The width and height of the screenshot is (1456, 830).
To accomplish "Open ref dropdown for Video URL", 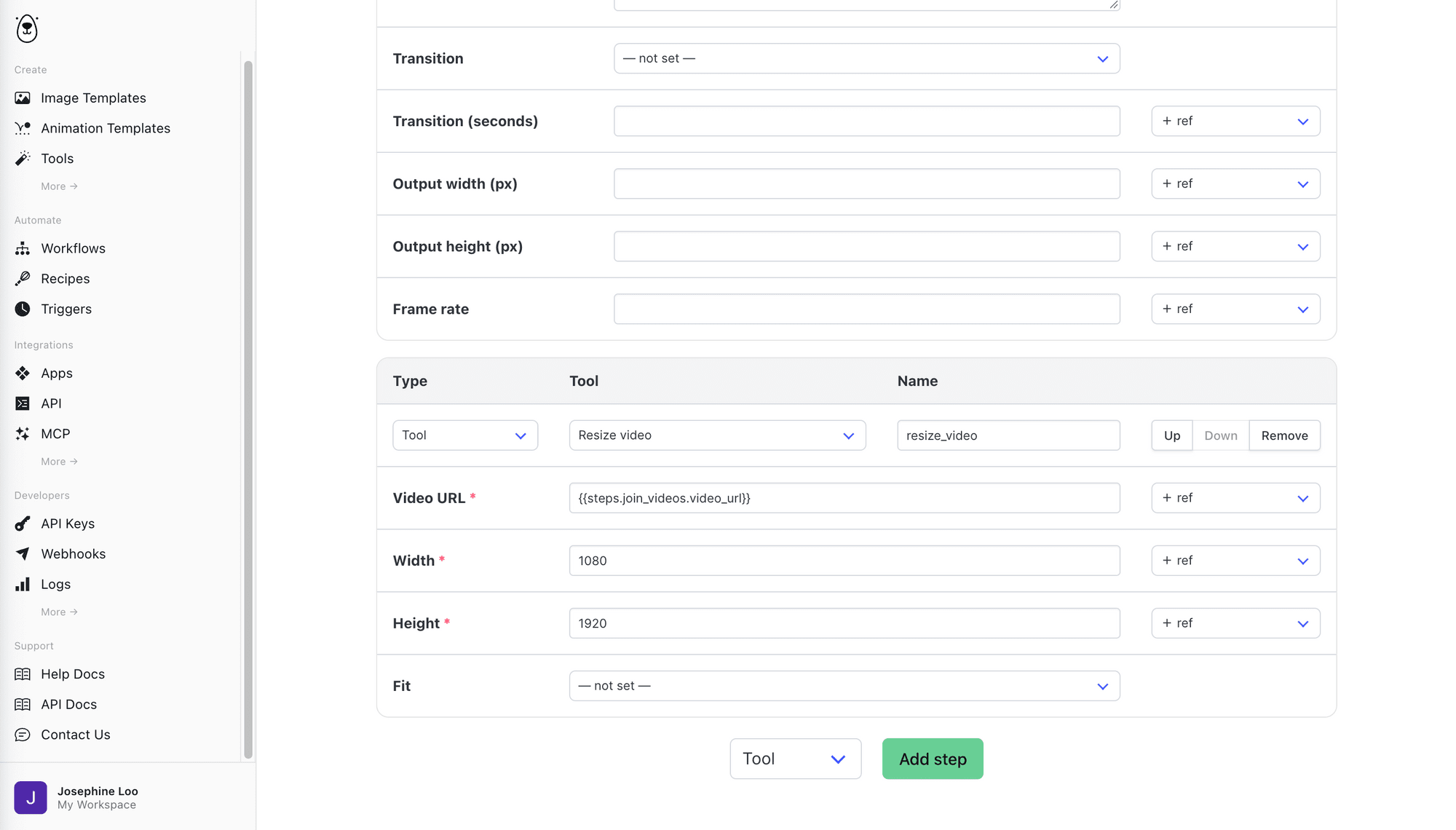I will click(x=1235, y=498).
